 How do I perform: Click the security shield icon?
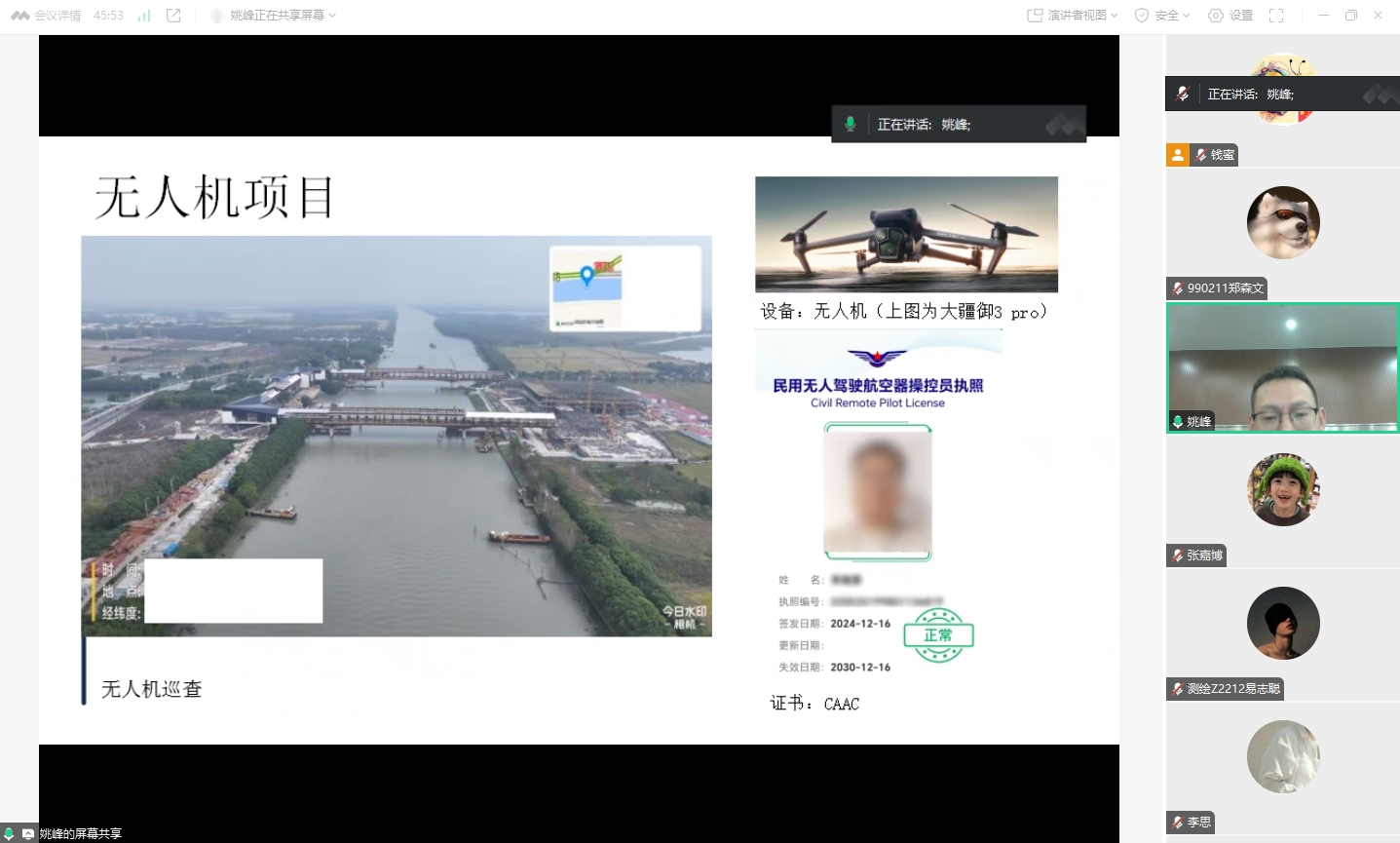pyautogui.click(x=1142, y=16)
